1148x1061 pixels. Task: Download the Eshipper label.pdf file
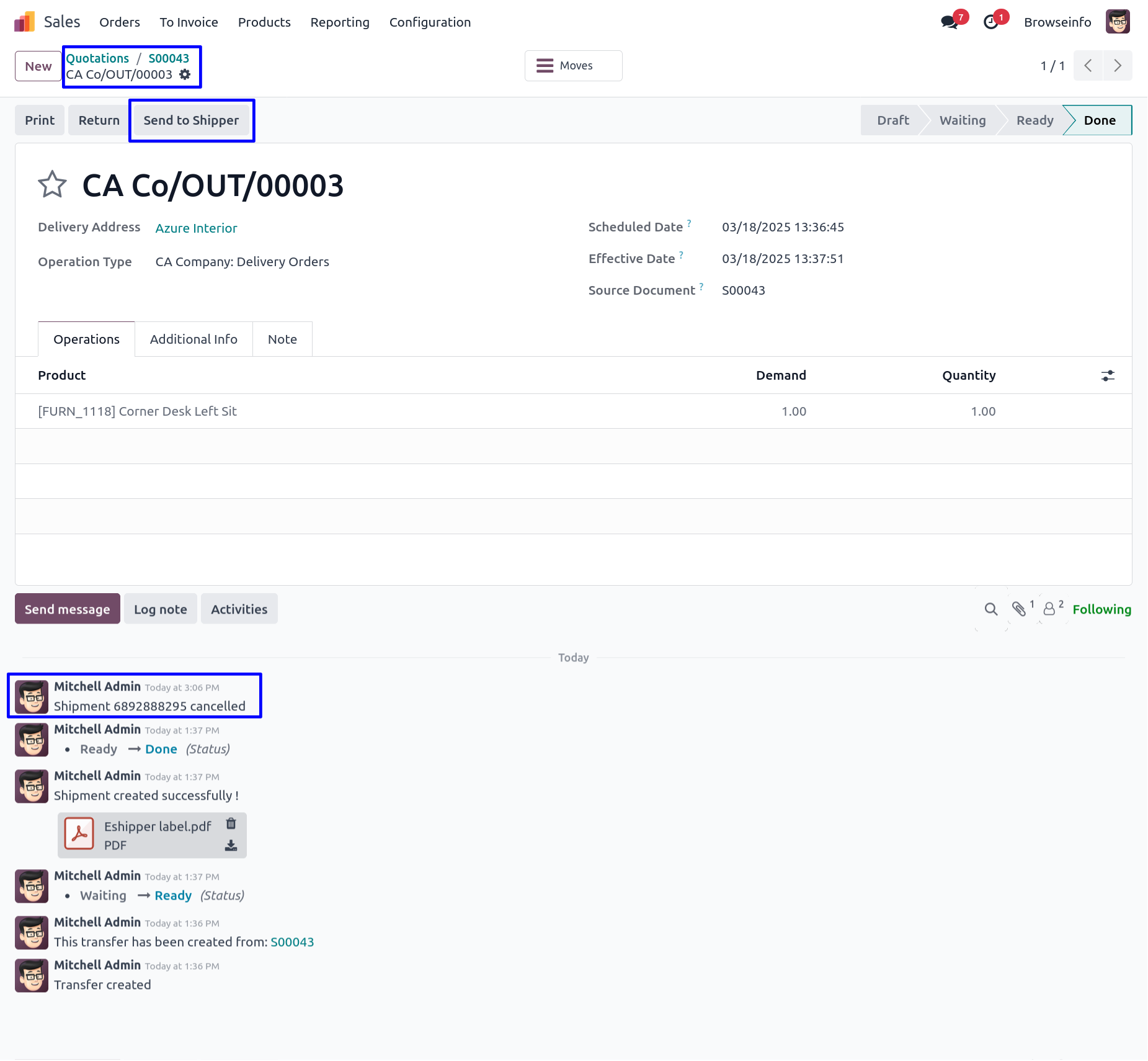pos(231,846)
